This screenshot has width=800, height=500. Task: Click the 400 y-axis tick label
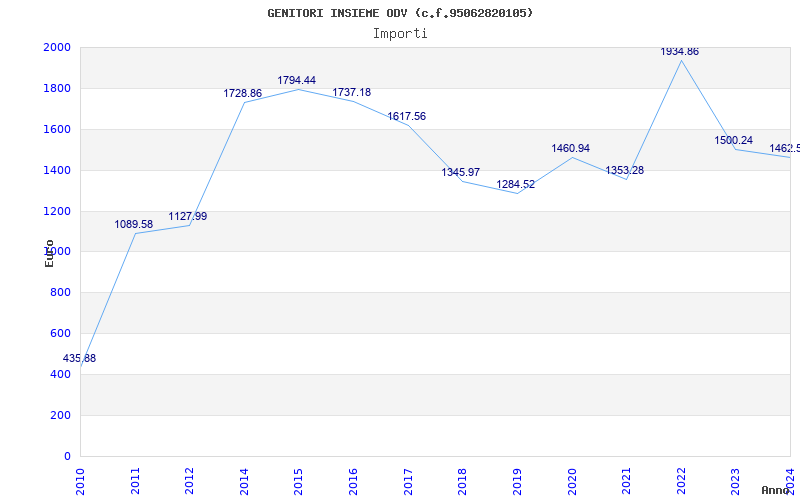pyautogui.click(x=61, y=374)
